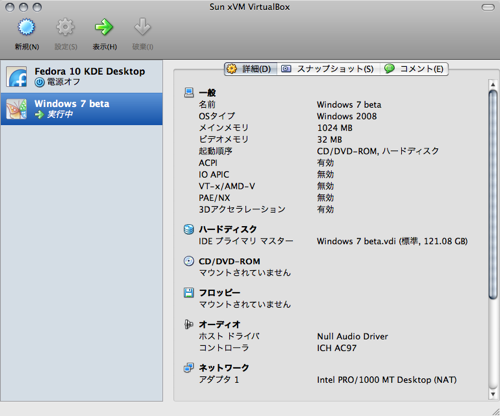Open Settings (設定) gear toolbar icon
500x416 pixels.
click(x=65, y=27)
